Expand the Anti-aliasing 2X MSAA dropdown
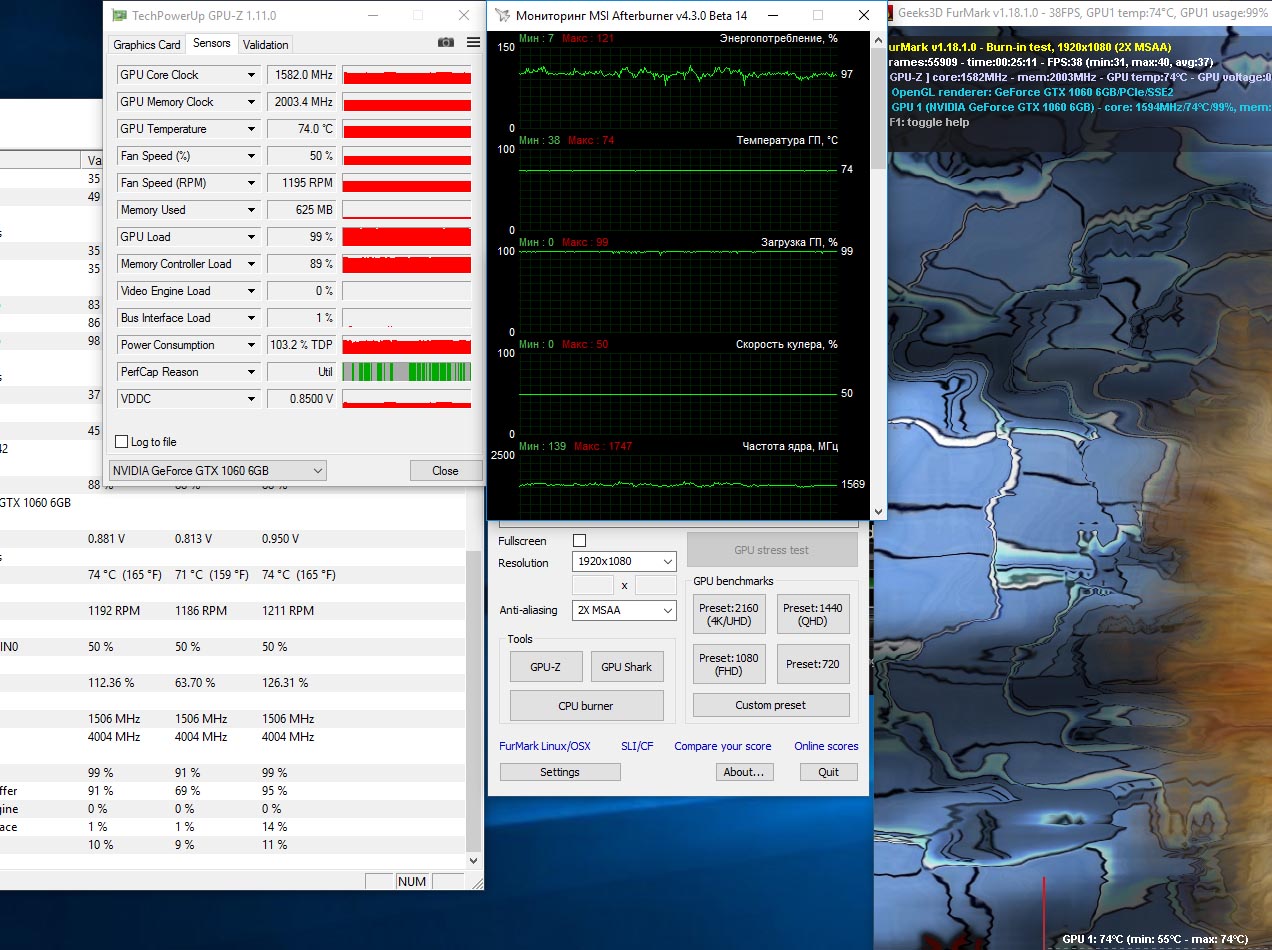The width and height of the screenshot is (1272, 950). (624, 610)
